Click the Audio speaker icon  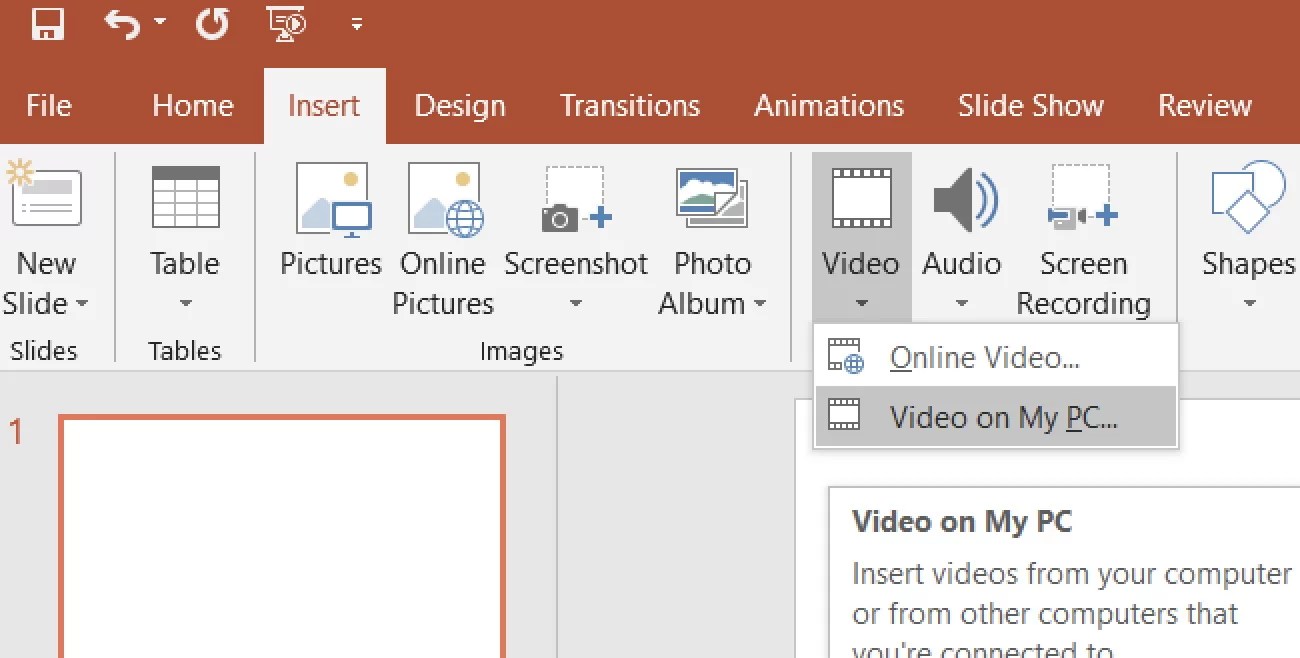pos(961,200)
